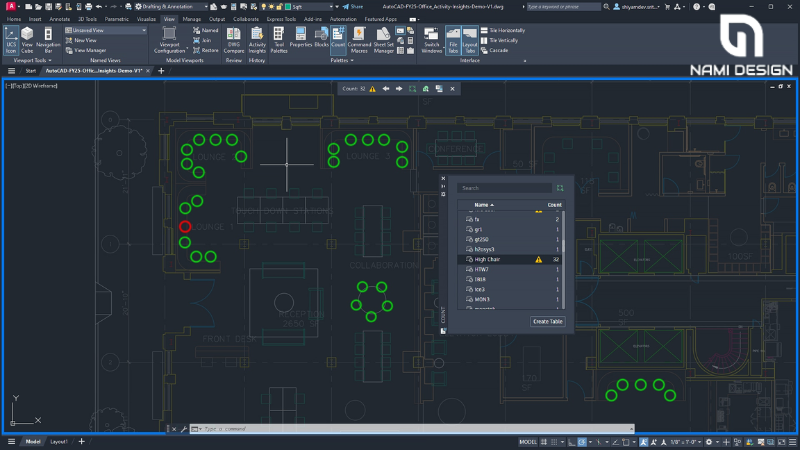Open the View Manager

(x=86, y=51)
